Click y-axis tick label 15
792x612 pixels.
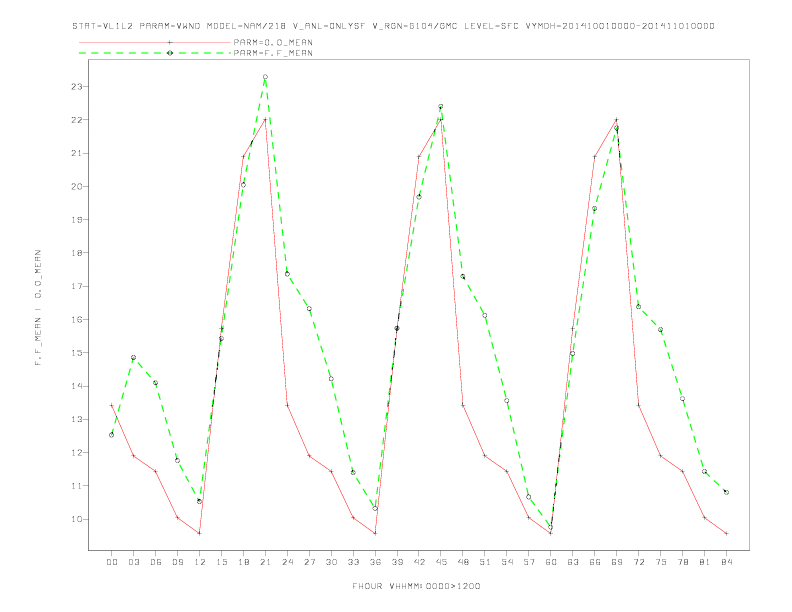(77, 353)
